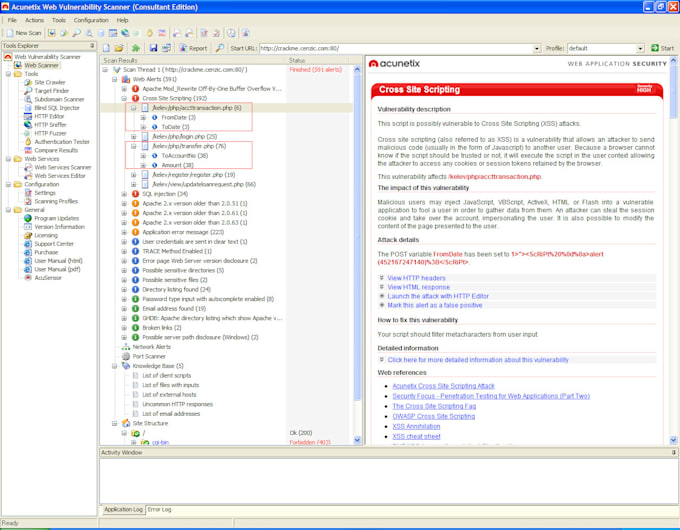The width and height of the screenshot is (680, 530).
Task: Open Web Scanner from the top toolbar icons
Action: [52, 33]
